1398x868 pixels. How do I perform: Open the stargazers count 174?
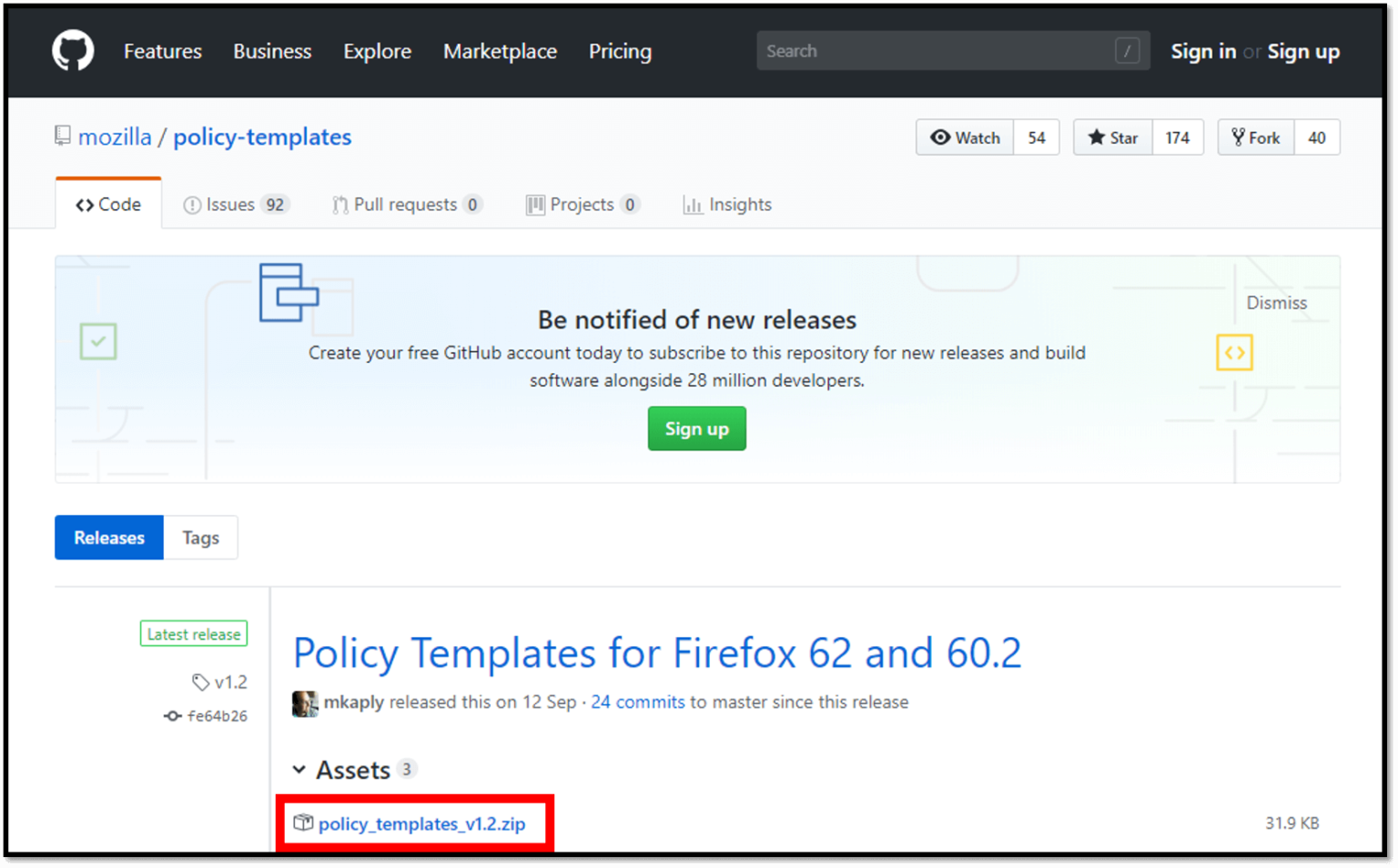1178,137
